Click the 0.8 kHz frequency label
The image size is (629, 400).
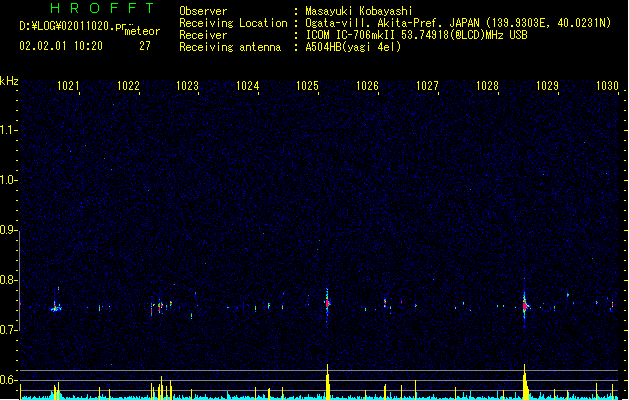pyautogui.click(x=8, y=280)
